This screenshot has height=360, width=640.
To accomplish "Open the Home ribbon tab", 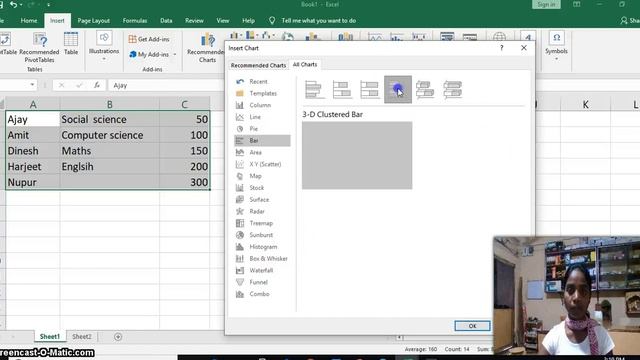I will pyautogui.click(x=29, y=20).
